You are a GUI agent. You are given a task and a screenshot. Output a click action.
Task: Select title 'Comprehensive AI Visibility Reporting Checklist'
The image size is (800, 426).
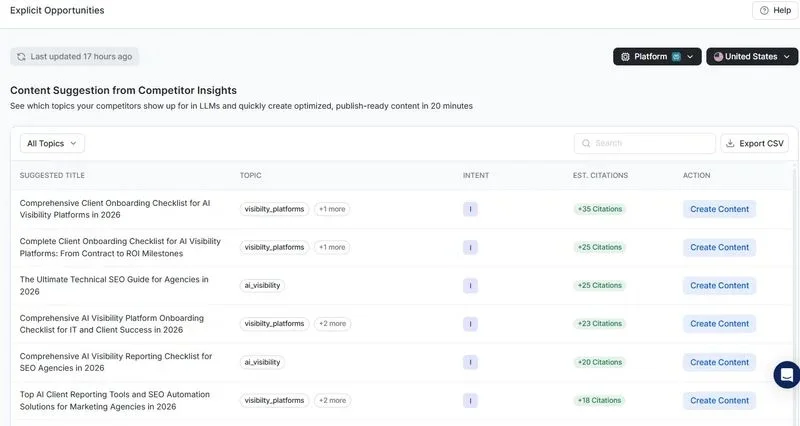pos(116,362)
